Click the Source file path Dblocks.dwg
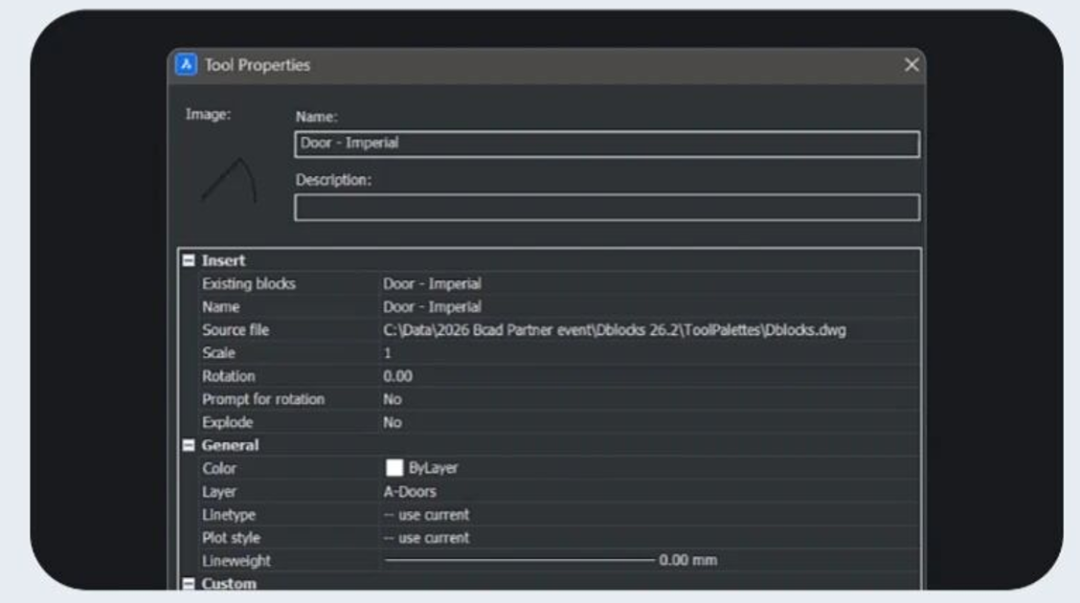The height and width of the screenshot is (603, 1080). tap(614, 330)
